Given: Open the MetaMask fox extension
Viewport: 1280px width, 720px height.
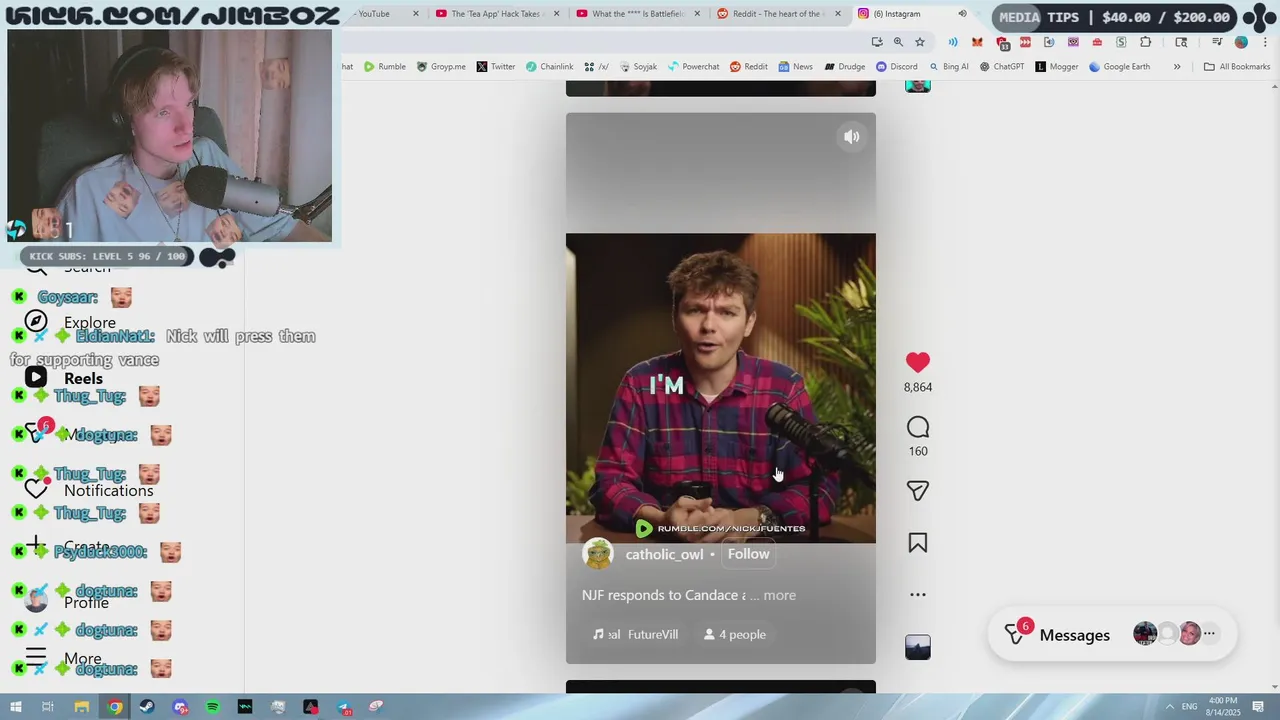Looking at the screenshot, I should click(x=977, y=42).
